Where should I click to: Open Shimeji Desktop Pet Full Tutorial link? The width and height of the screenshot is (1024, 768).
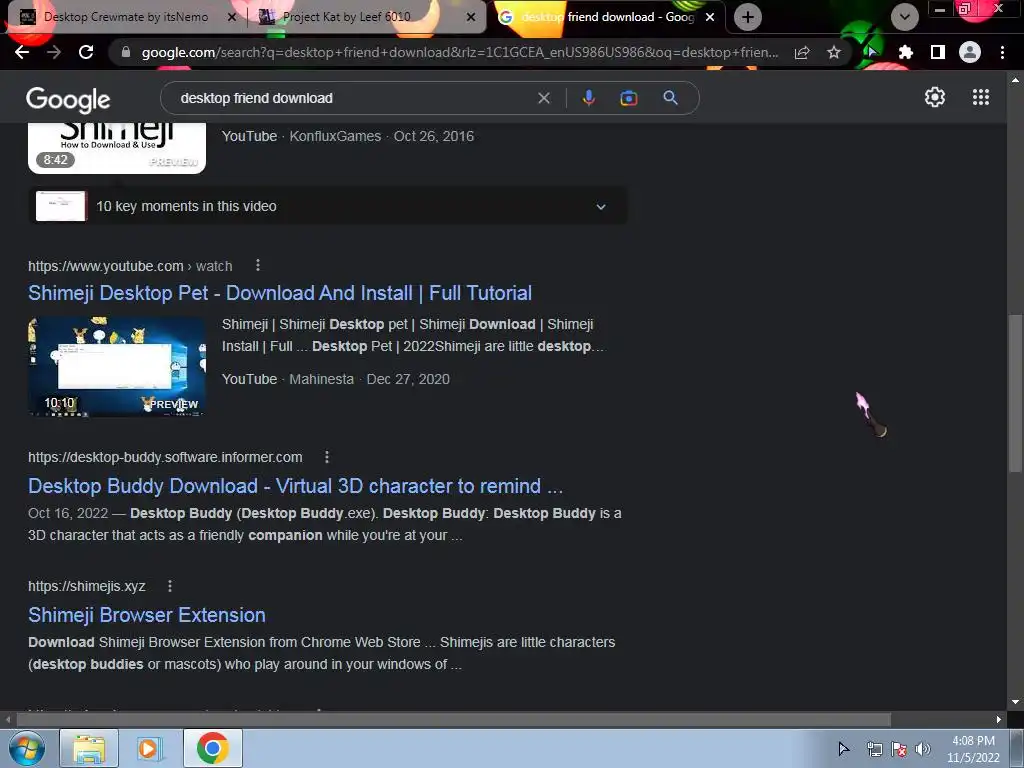pyautogui.click(x=280, y=293)
